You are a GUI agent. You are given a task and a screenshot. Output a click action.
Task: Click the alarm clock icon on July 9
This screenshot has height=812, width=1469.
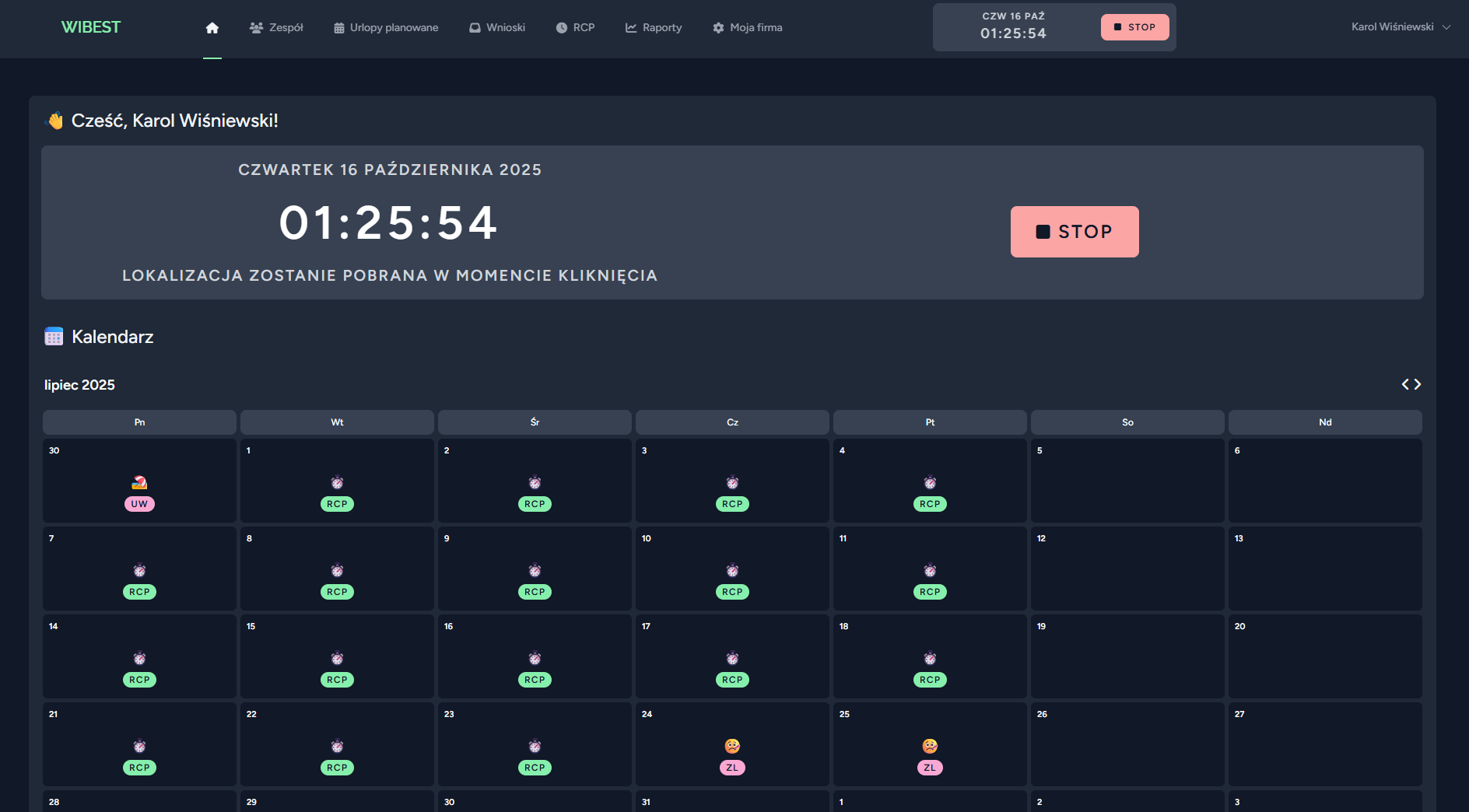click(535, 570)
